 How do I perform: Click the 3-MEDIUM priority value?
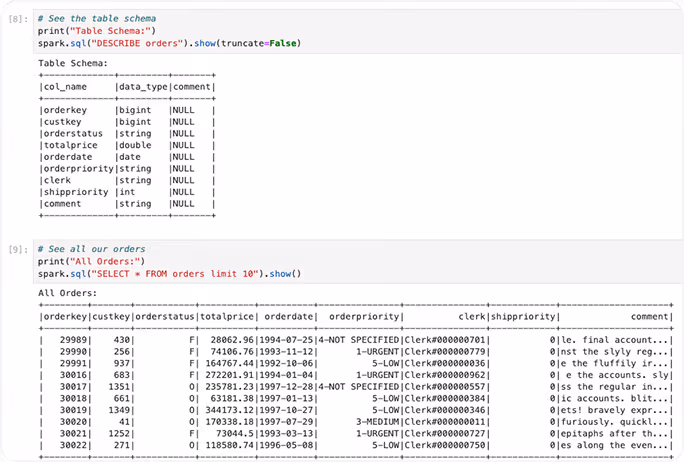click(x=378, y=422)
